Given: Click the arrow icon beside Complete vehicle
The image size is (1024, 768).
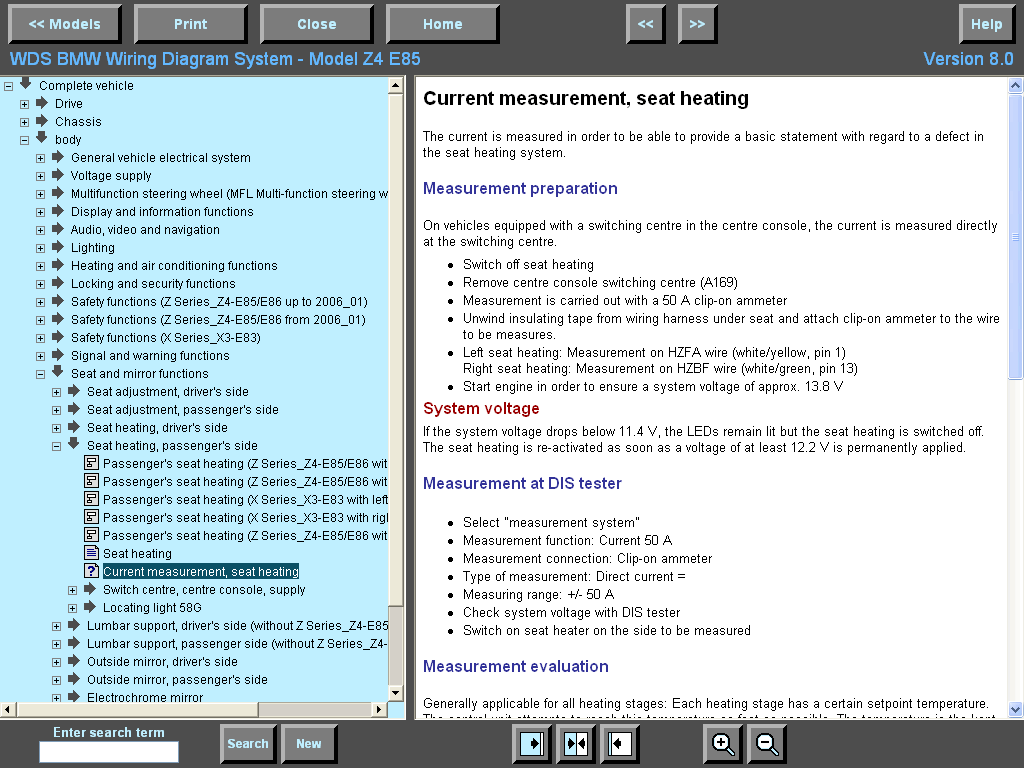Looking at the screenshot, I should [x=26, y=84].
